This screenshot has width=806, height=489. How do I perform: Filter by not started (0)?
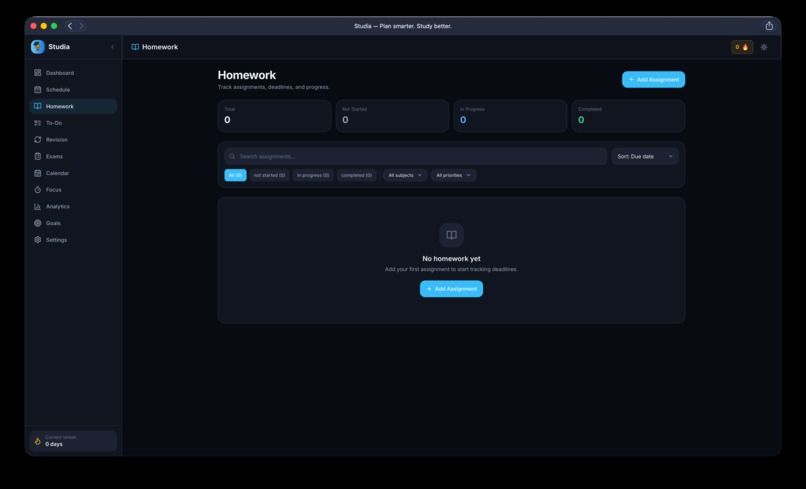(269, 175)
